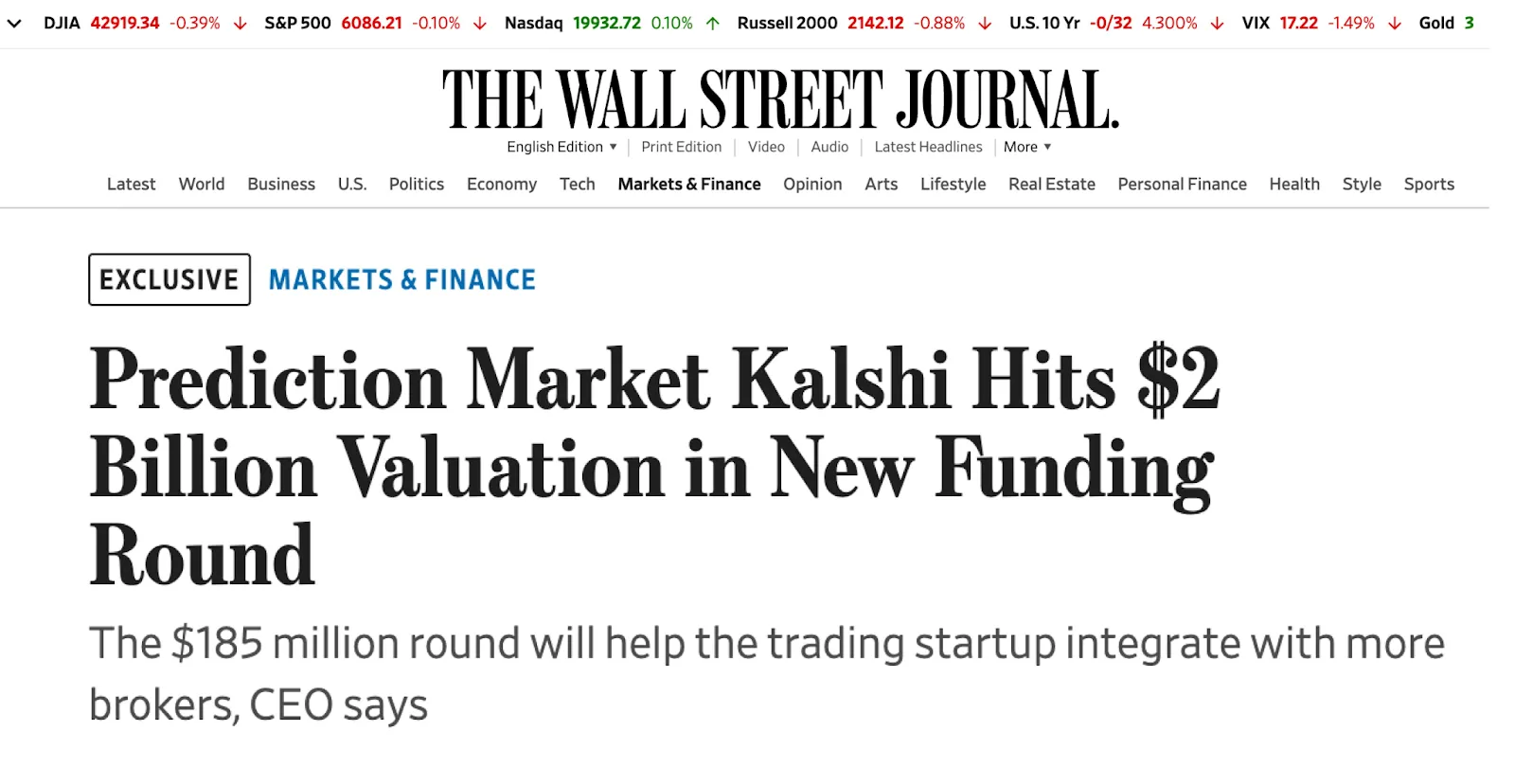Image resolution: width=1515 pixels, height=784 pixels.
Task: Go to The Wall Street Journal homepage logo
Action: point(780,99)
